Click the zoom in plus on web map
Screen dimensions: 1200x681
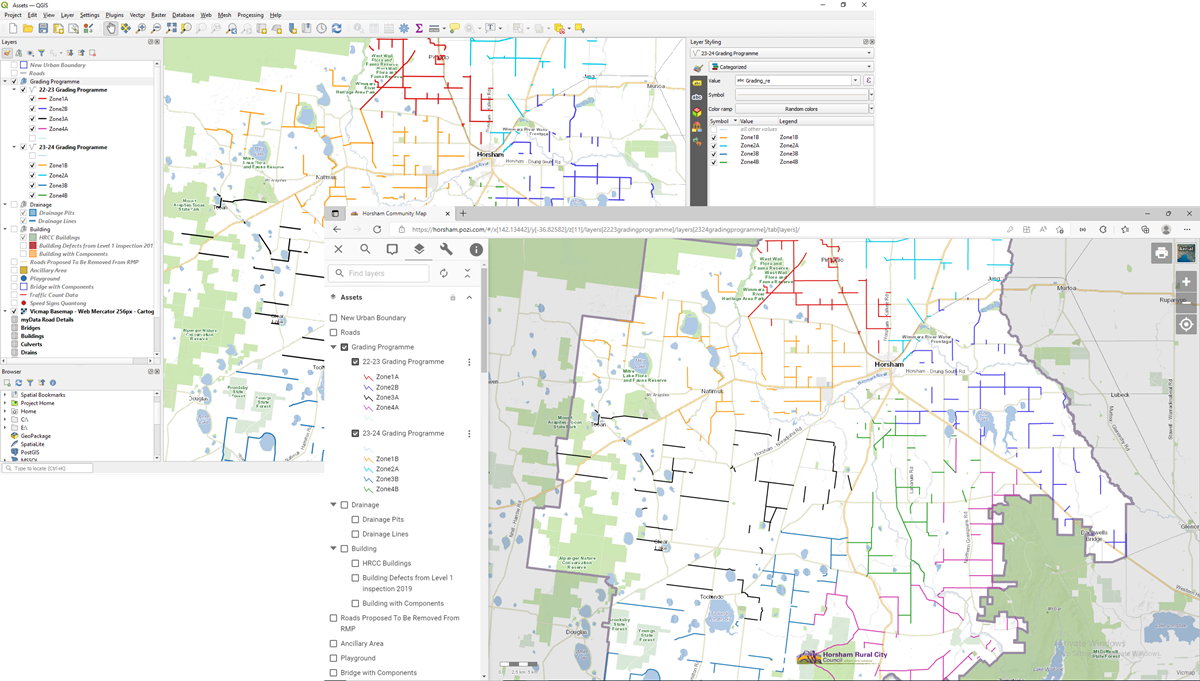[x=1186, y=282]
